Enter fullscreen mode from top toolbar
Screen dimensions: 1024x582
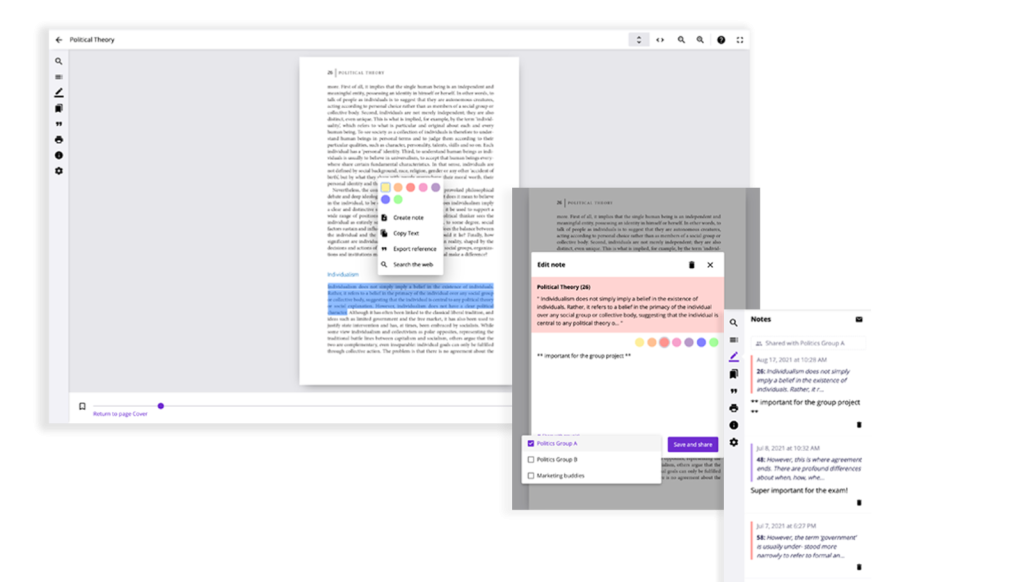coord(740,40)
